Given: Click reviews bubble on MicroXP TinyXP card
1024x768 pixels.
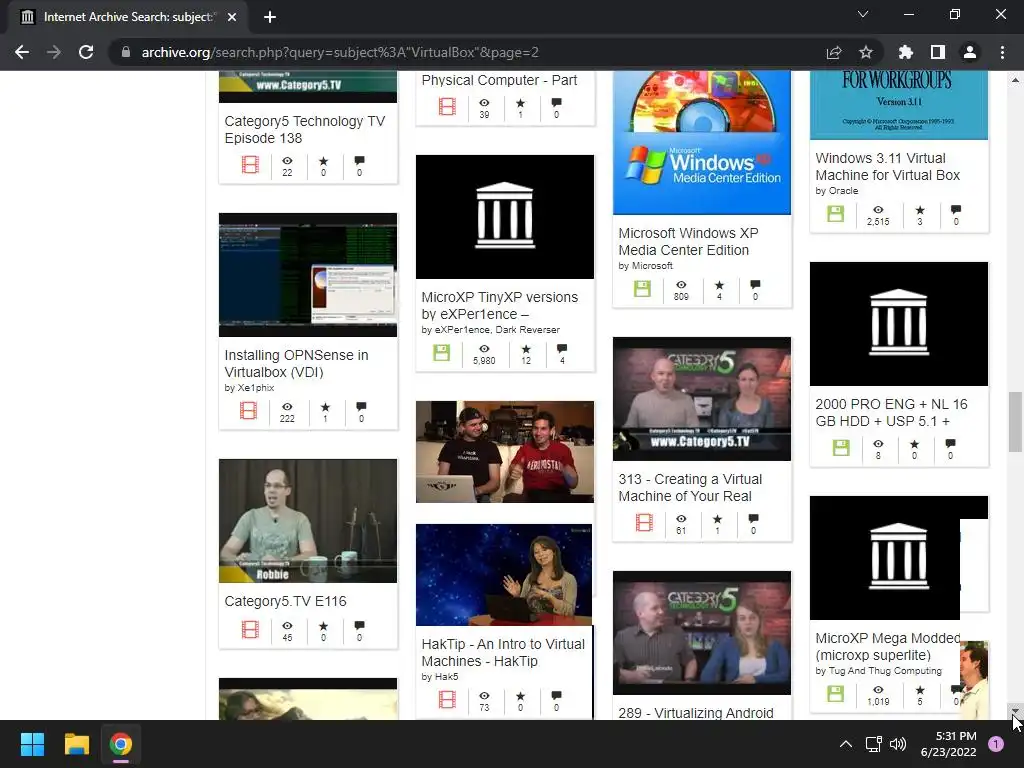Looking at the screenshot, I should coord(562,349).
